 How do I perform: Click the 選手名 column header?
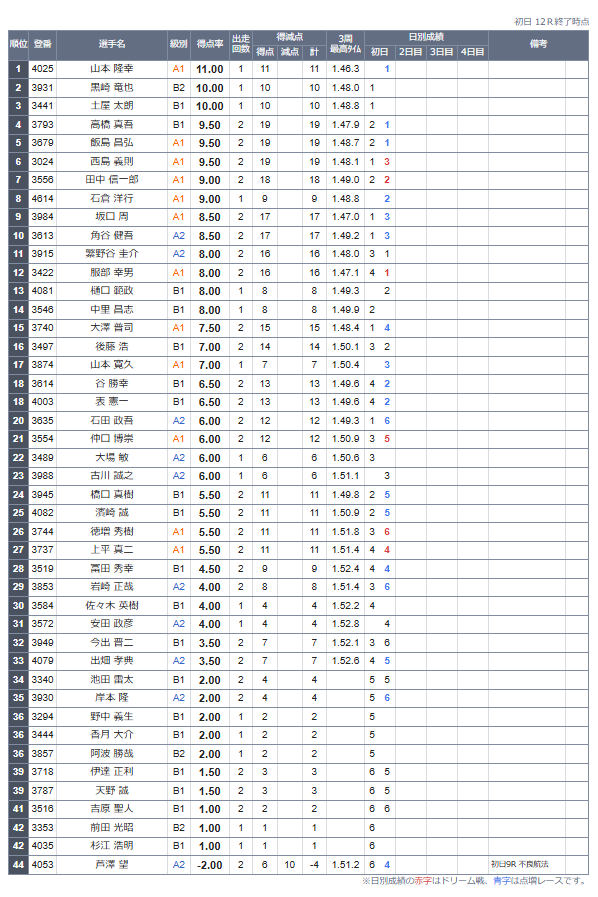[112, 44]
